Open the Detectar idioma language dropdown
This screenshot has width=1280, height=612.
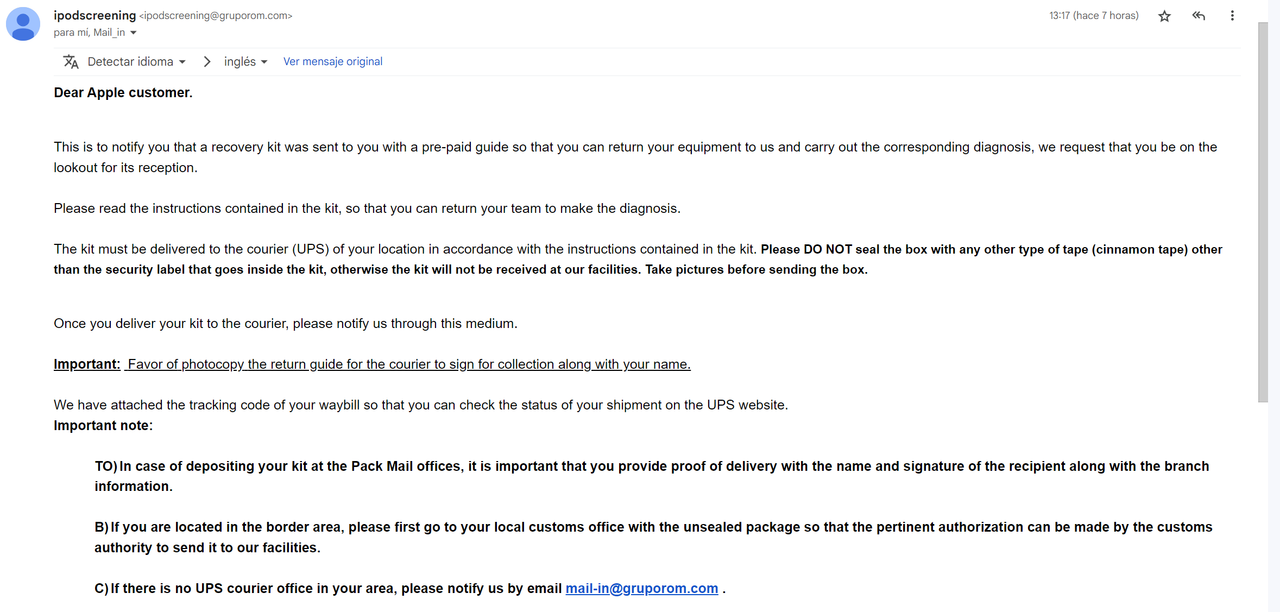[x=137, y=62]
